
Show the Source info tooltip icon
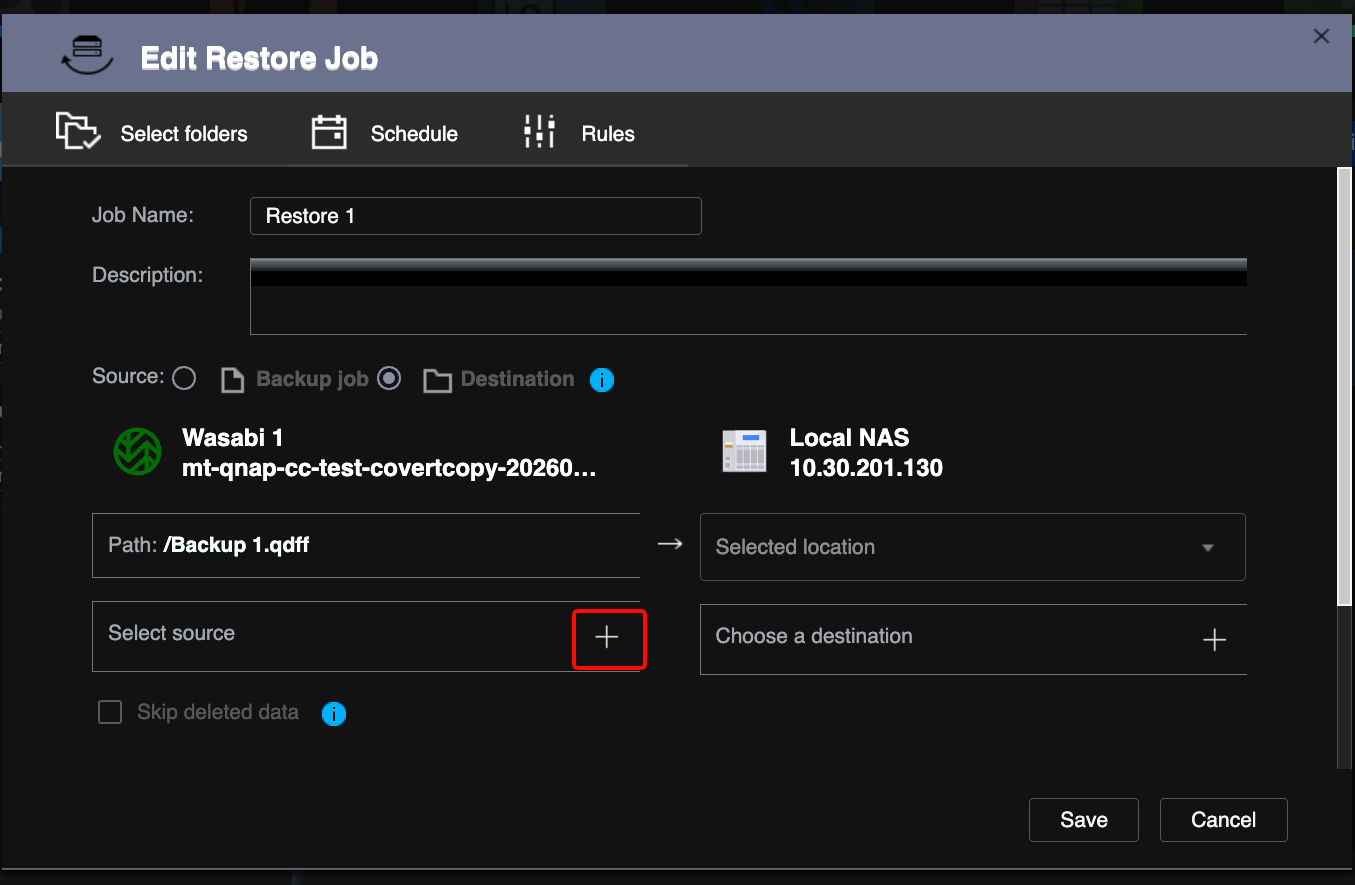[x=602, y=380]
